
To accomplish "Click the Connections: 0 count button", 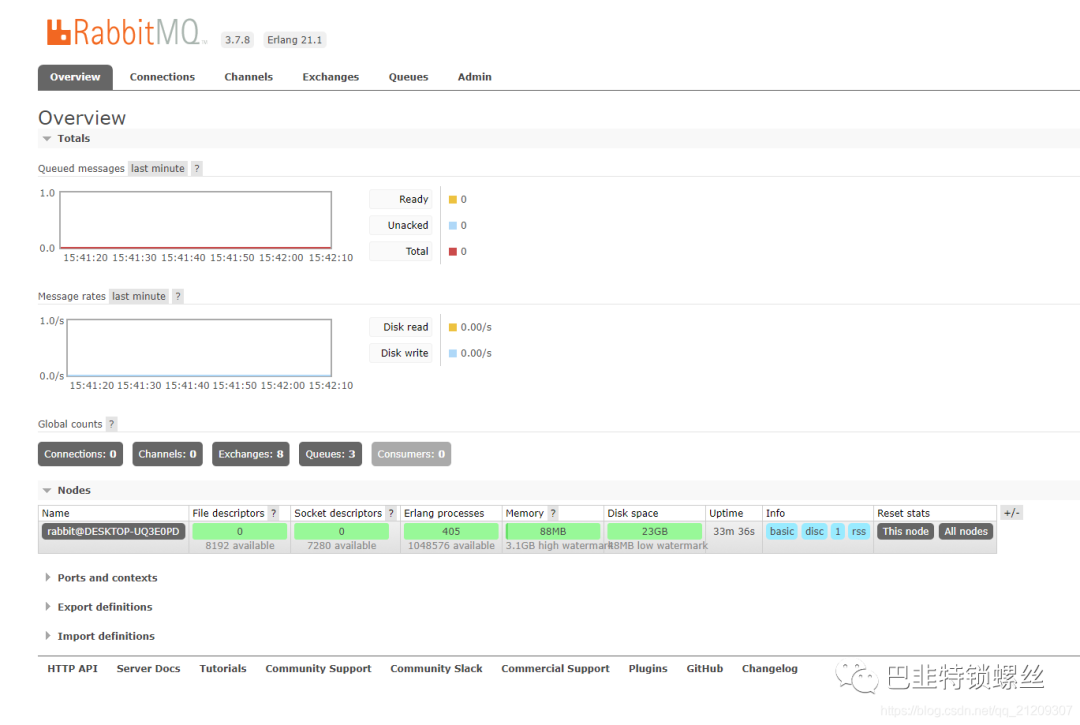I will (81, 454).
